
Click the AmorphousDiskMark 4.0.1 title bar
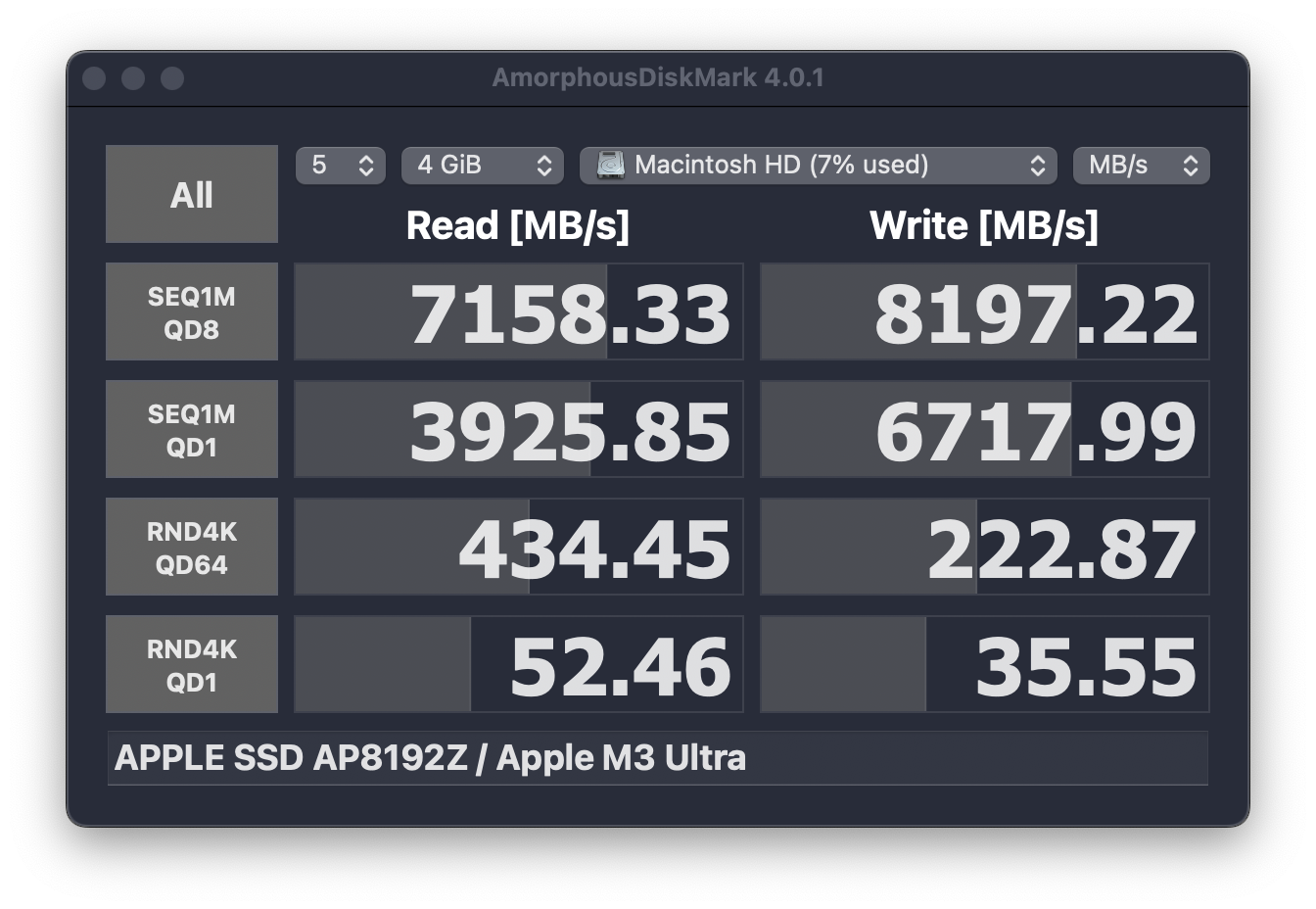click(658, 78)
